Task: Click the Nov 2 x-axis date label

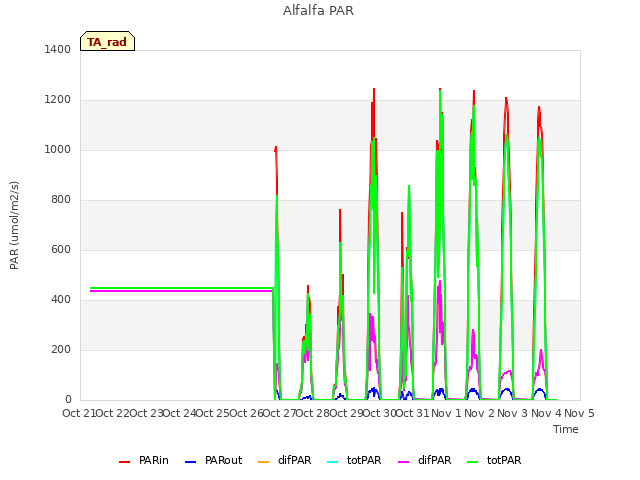Action: coord(480,413)
